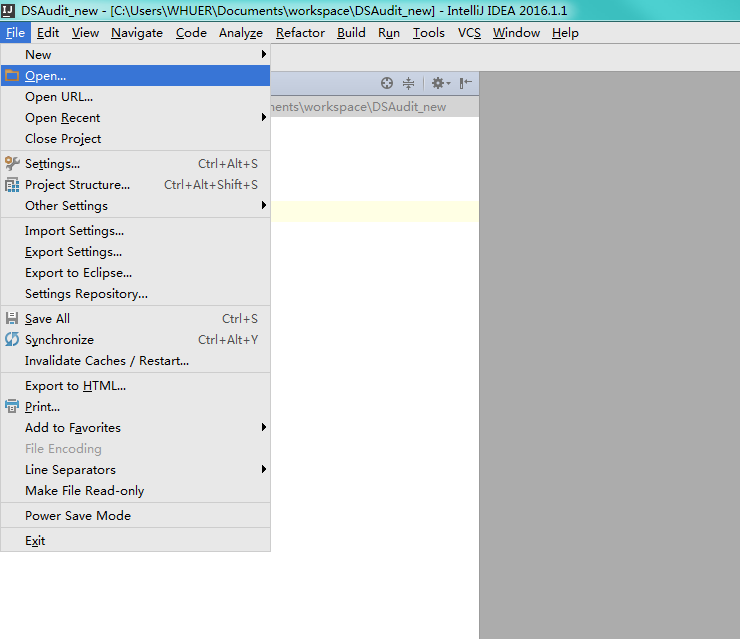Expand the Open Recent submenu arrow
This screenshot has height=639, width=740.
[x=264, y=117]
